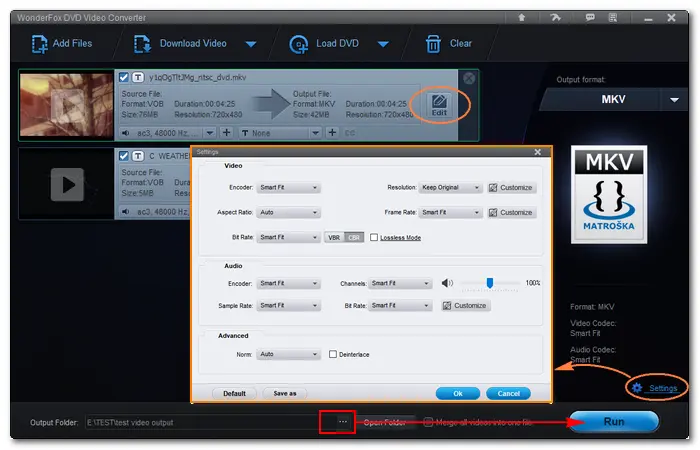Screen dimensions: 700x450
Task: Click Customize next to Frame Rate
Action: pos(511,212)
